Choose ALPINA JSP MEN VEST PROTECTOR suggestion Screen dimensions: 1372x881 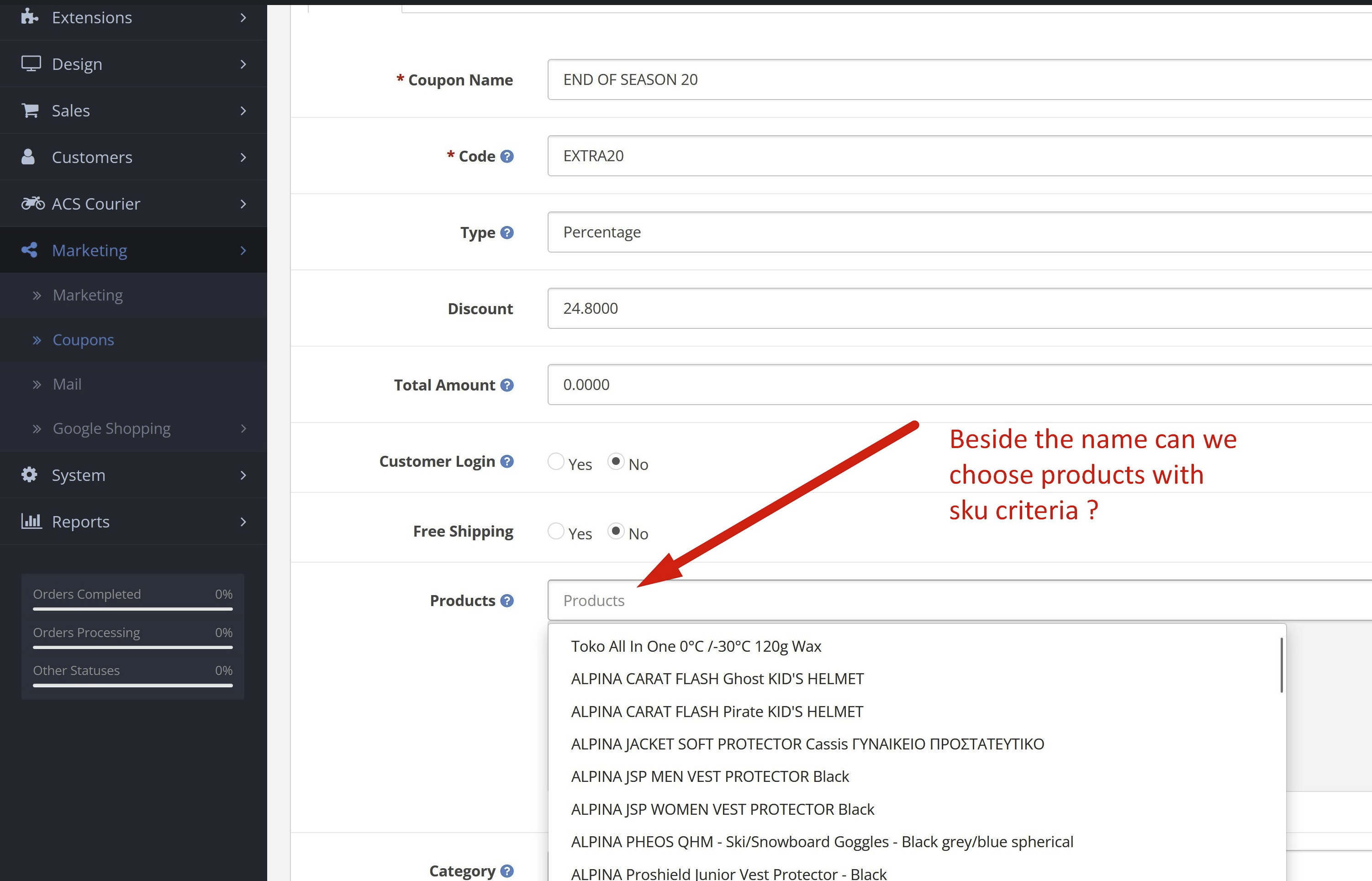[914, 777]
